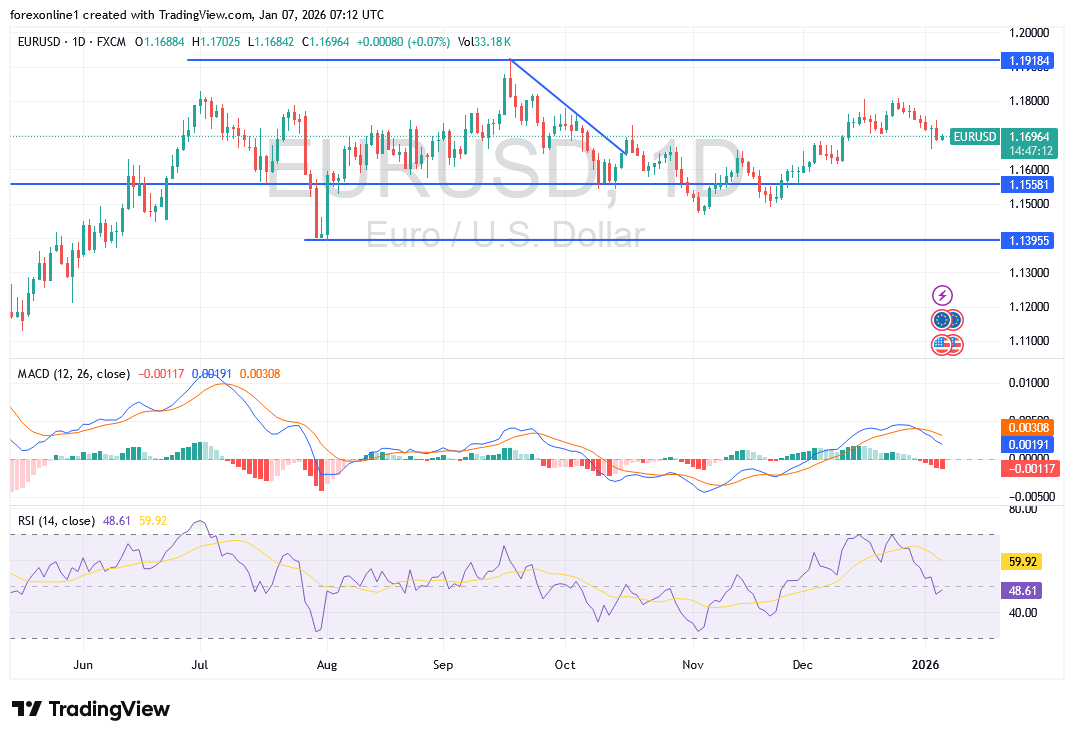
Task: Click the 1.13955 price level label
Action: [1029, 240]
